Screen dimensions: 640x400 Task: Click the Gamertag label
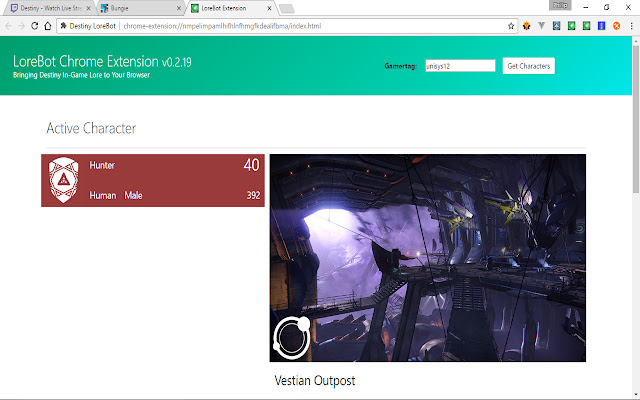coord(400,66)
